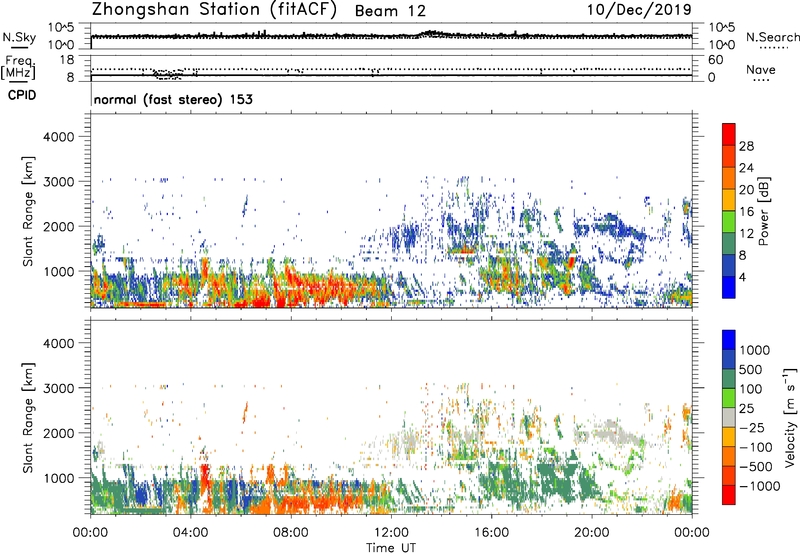Click the '60' Nave axis tick
800x554 pixels.
(715, 60)
